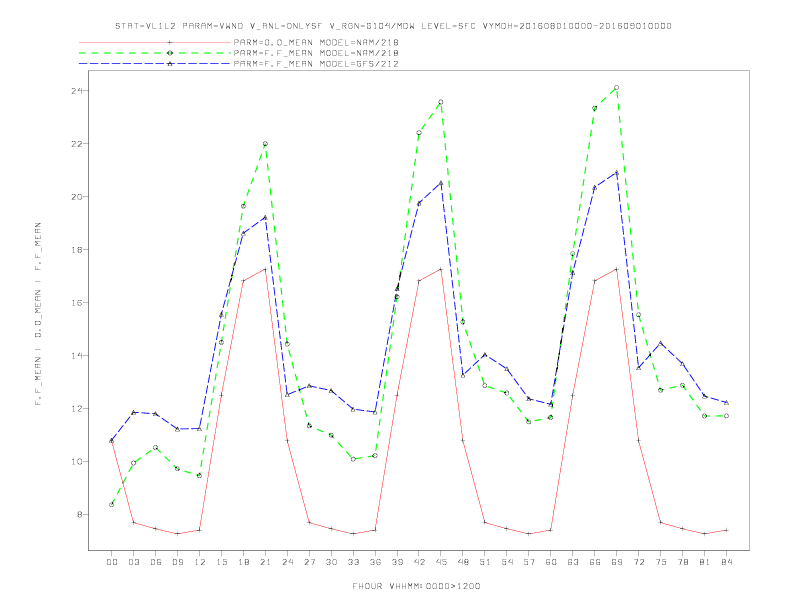Click x-axis tick label 36

(x=375, y=562)
